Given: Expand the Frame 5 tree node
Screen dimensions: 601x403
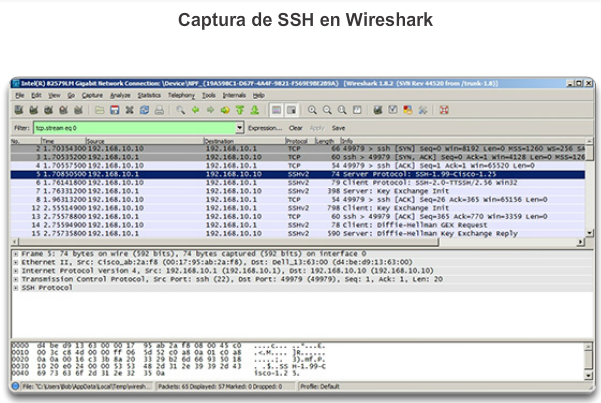Looking at the screenshot, I should point(16,254).
